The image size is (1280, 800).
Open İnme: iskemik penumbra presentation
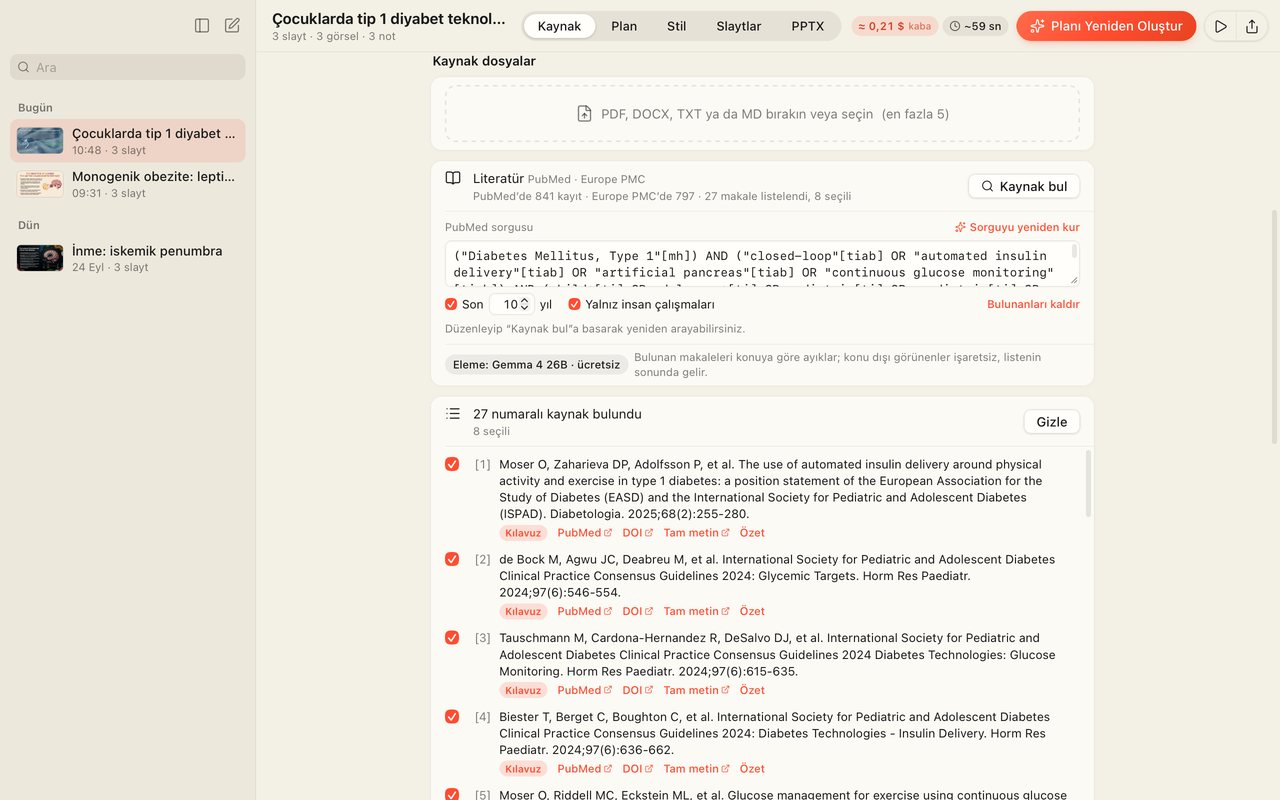[x=128, y=258]
